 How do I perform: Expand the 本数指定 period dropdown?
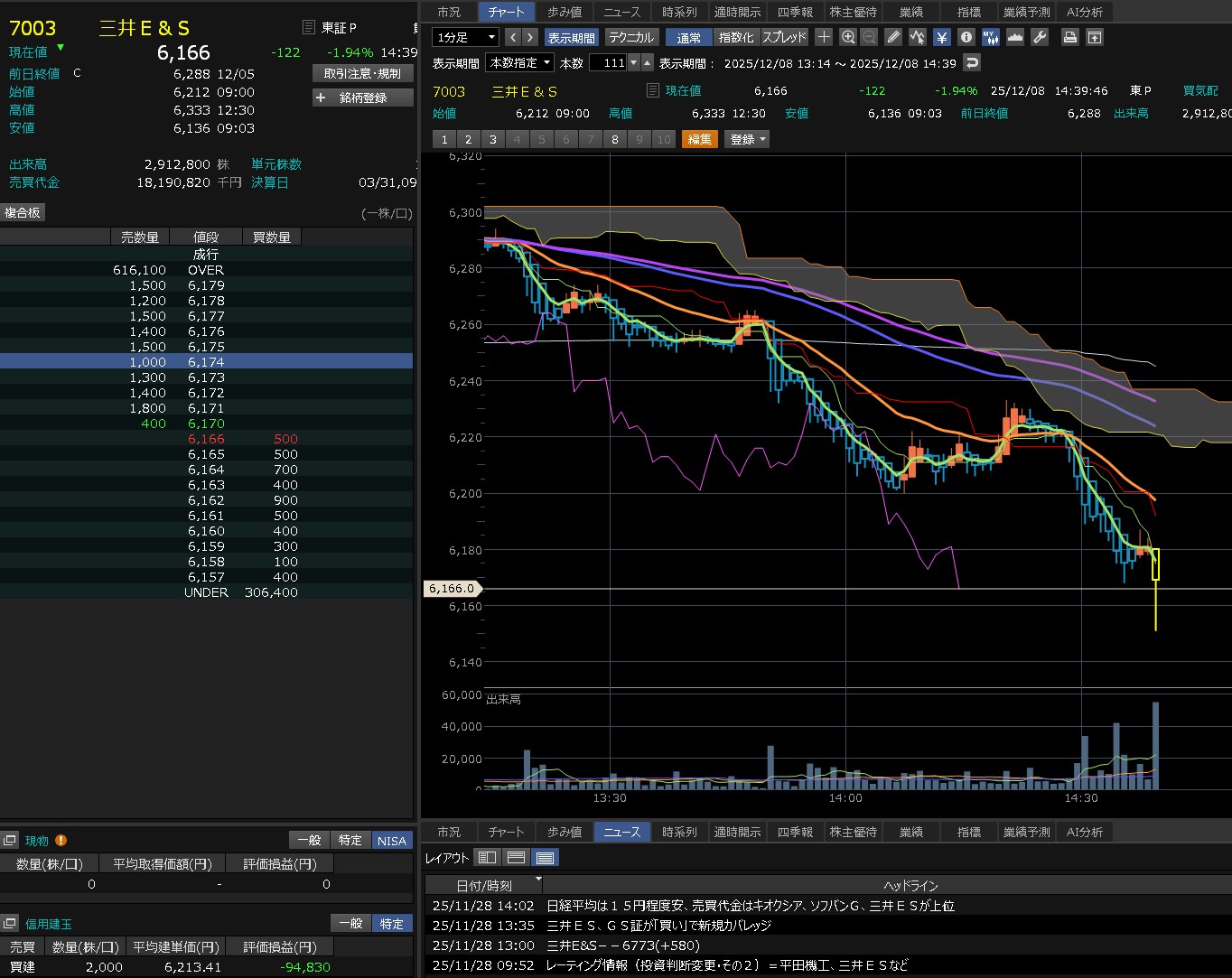tap(520, 62)
